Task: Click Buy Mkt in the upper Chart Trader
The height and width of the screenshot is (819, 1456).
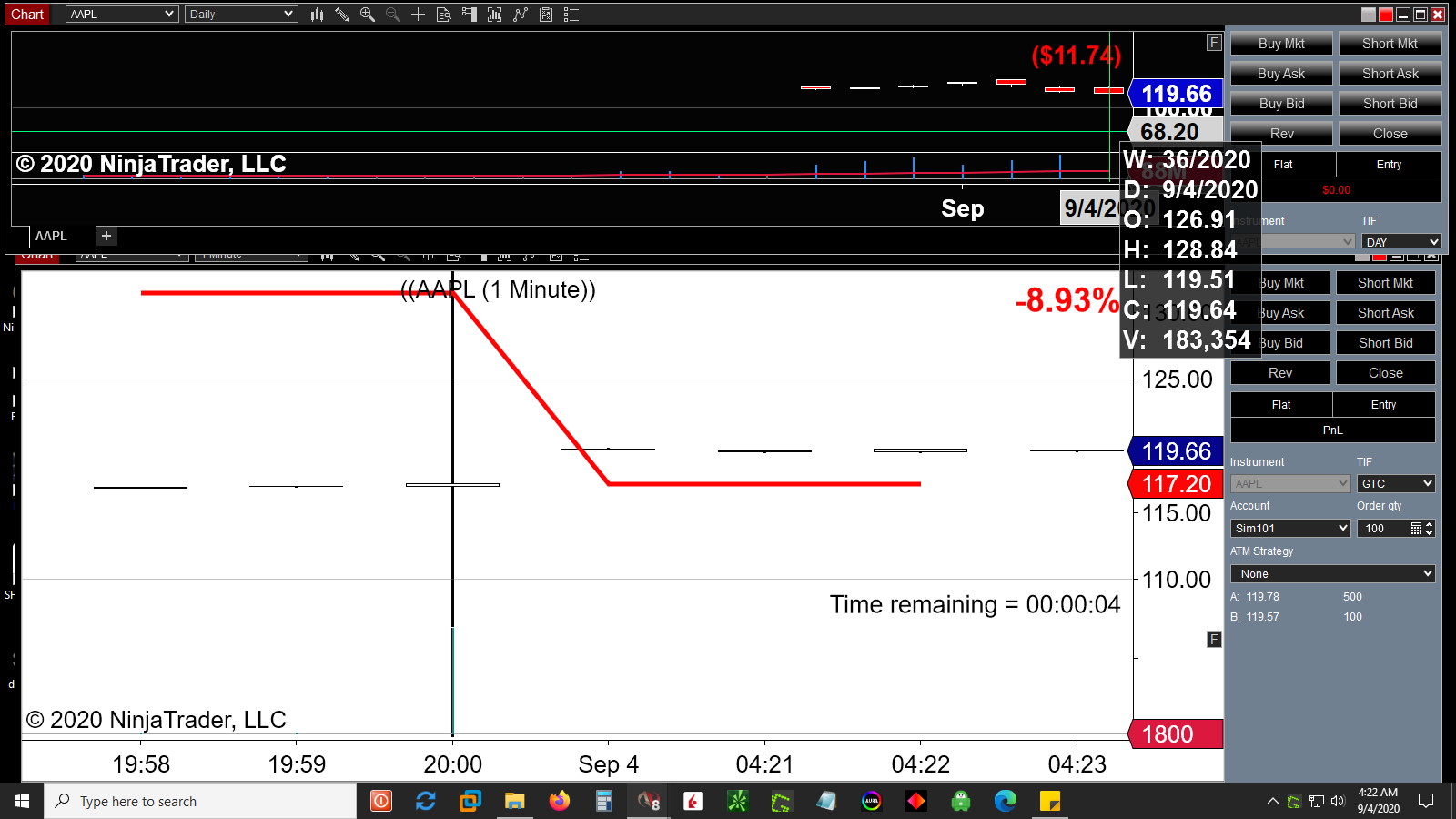Action: point(1281,44)
